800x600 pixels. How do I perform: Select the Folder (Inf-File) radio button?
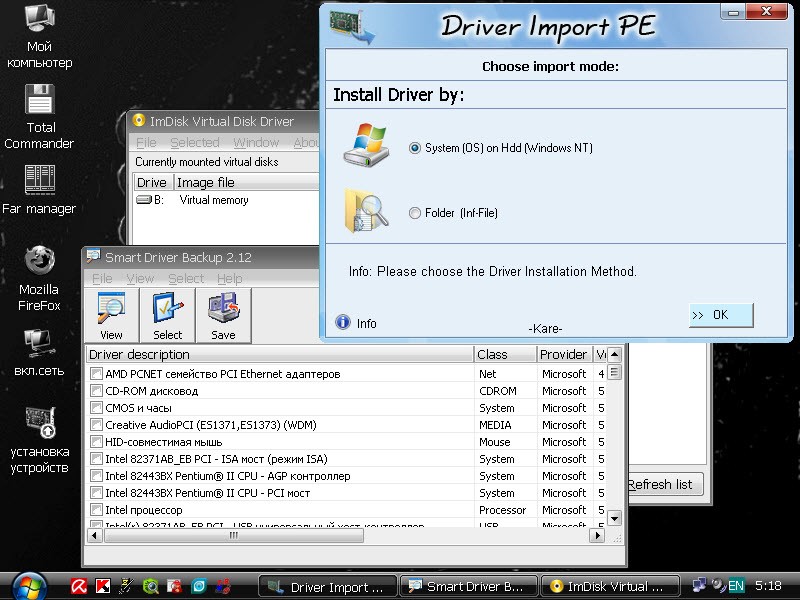(415, 213)
